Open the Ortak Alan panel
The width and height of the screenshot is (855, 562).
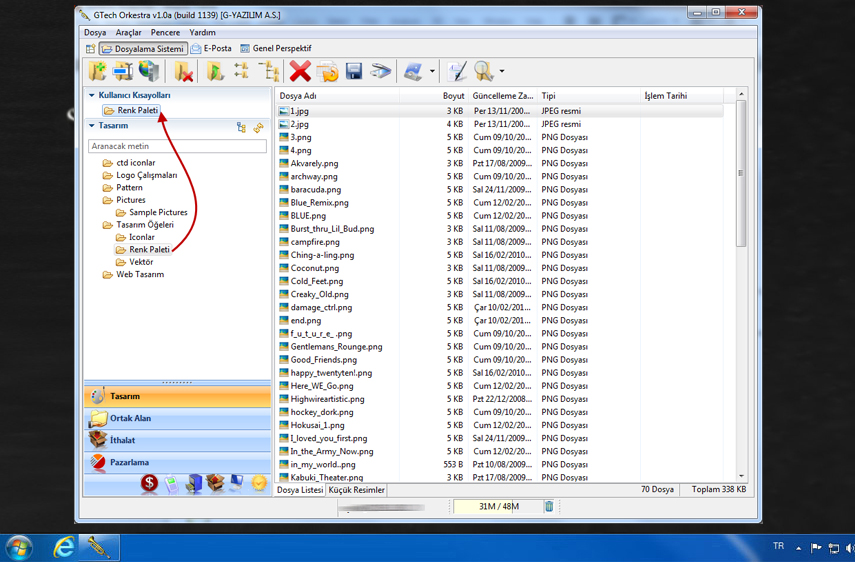point(130,418)
